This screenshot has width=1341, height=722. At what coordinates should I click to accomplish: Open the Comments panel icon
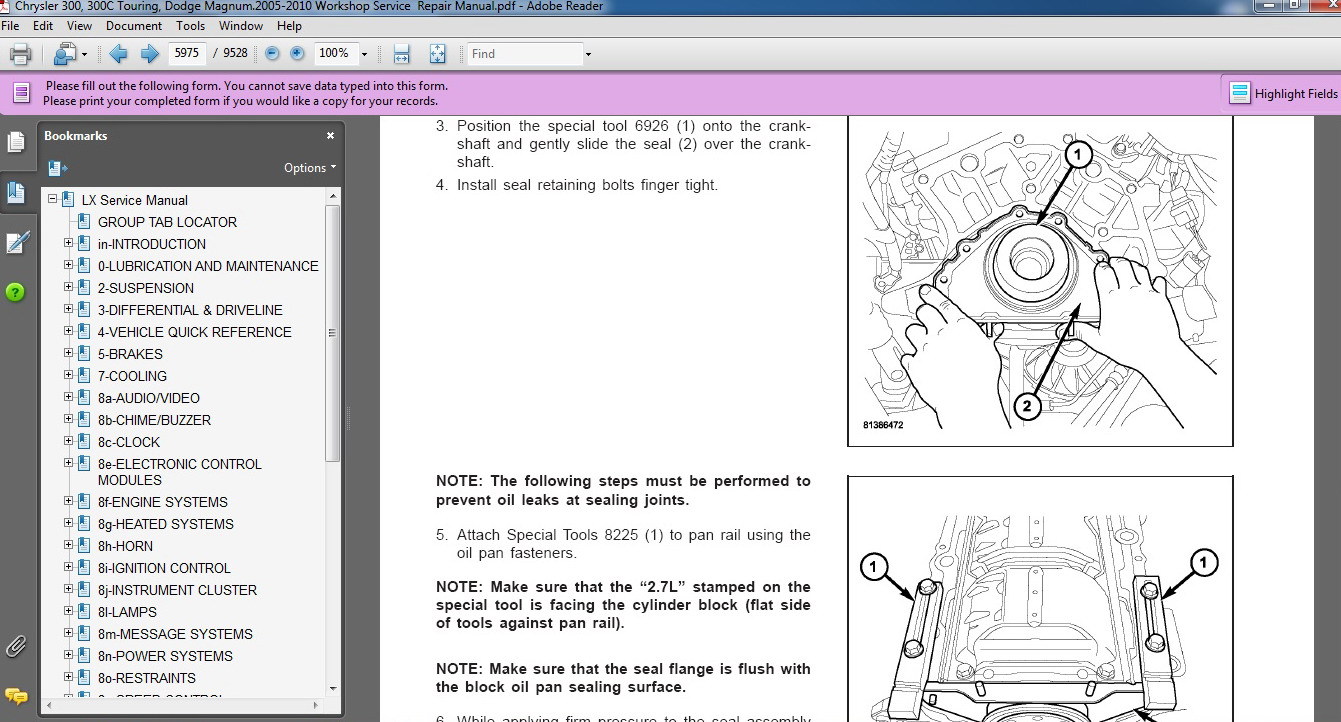[16, 695]
